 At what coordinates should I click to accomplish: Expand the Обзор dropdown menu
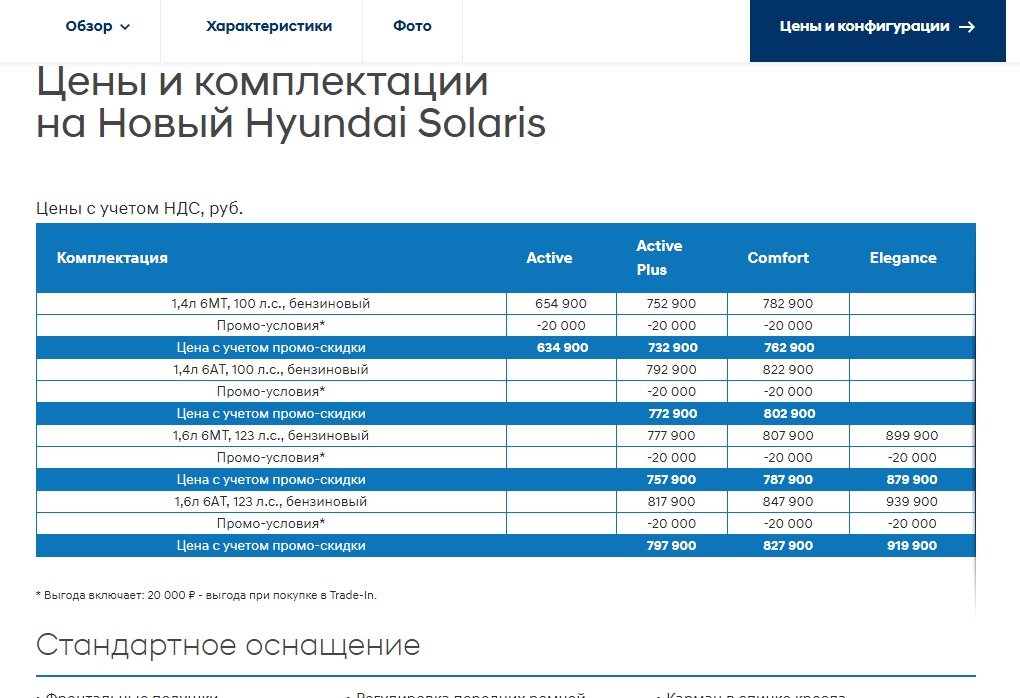coord(98,27)
